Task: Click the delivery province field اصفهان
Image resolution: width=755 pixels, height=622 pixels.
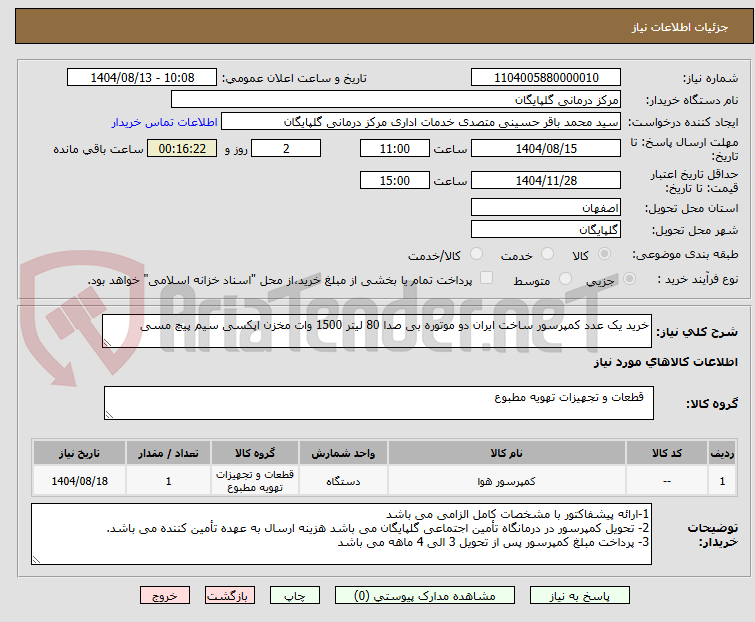Action: pyautogui.click(x=546, y=207)
